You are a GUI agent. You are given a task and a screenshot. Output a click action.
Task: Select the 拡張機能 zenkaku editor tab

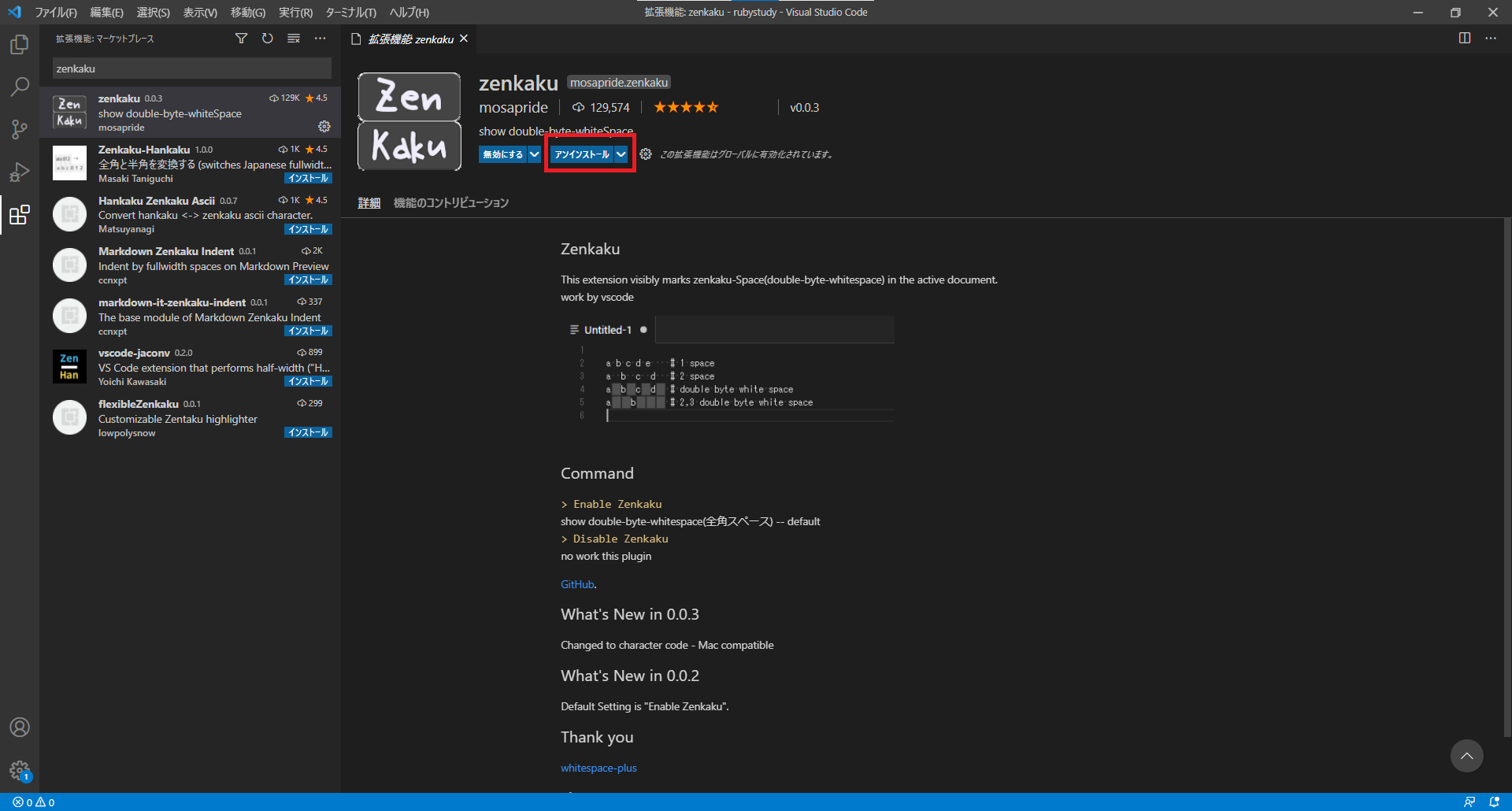tap(409, 39)
